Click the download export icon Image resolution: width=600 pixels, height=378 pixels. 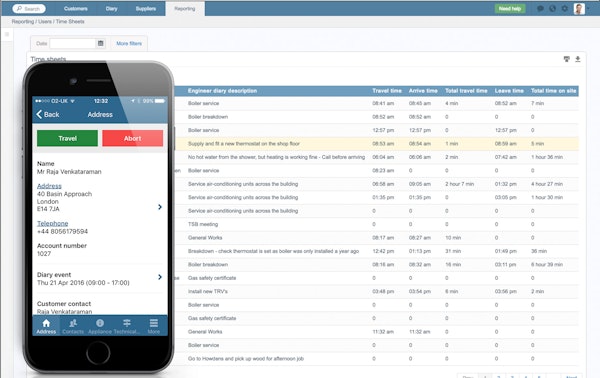[578, 59]
